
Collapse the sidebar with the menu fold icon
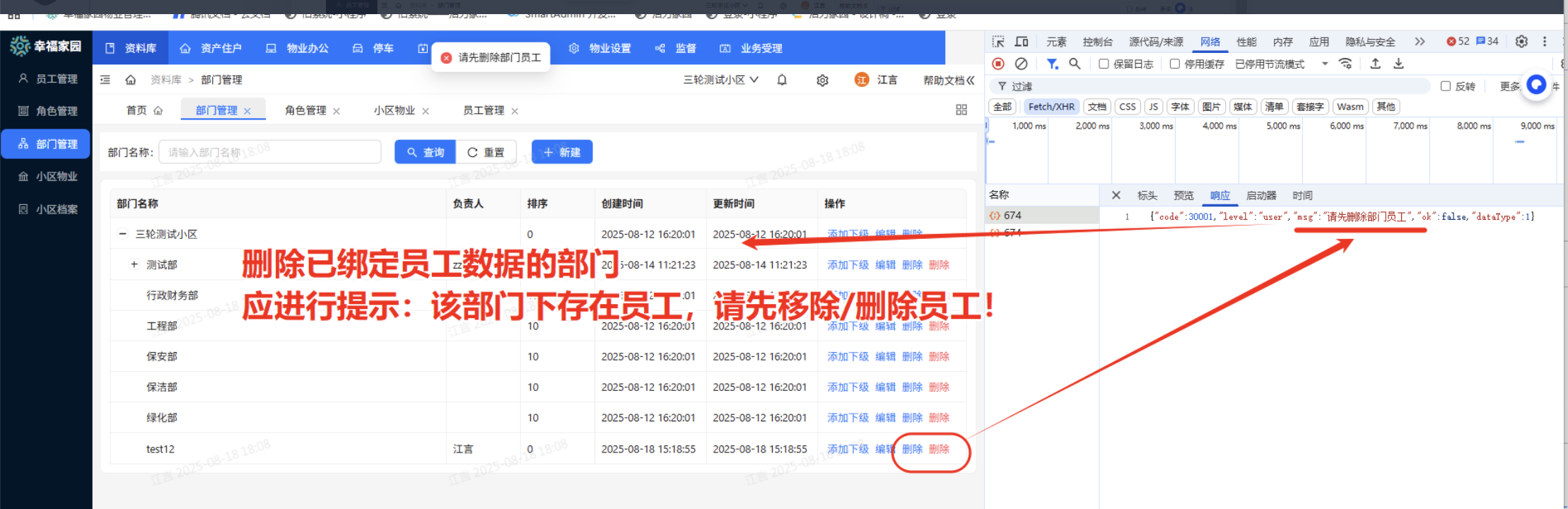tap(105, 80)
